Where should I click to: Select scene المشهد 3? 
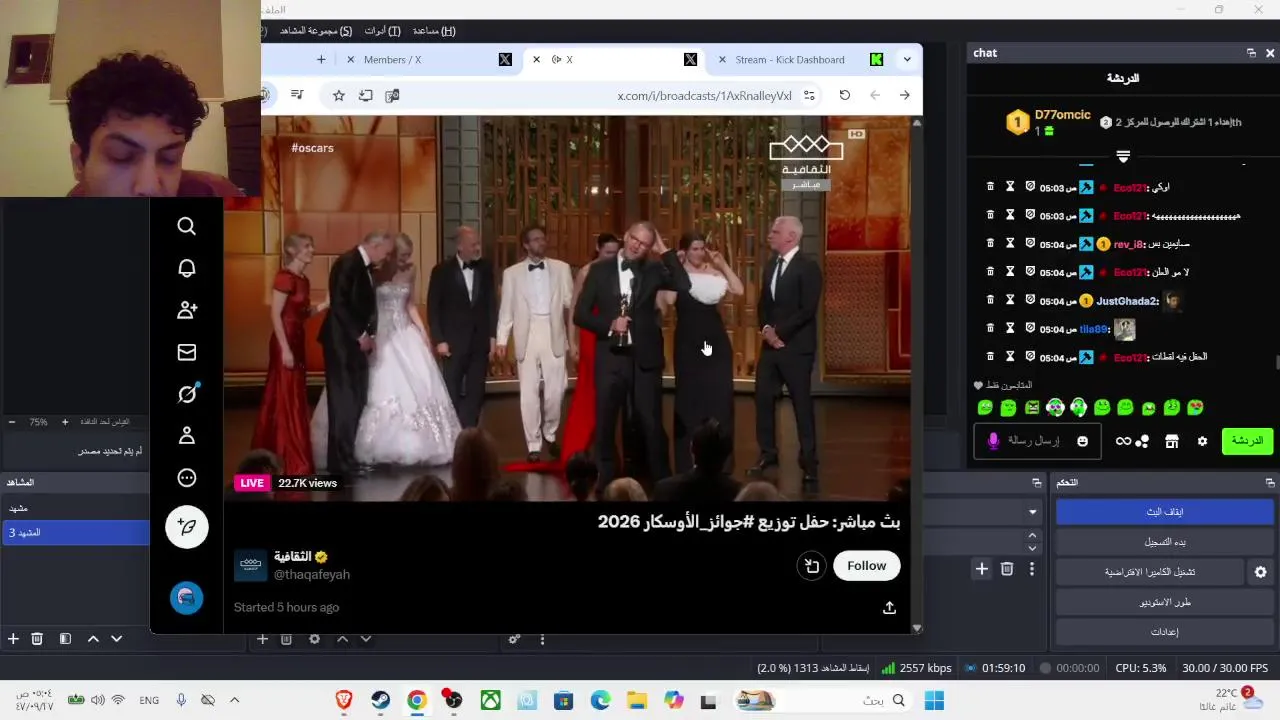[75, 533]
